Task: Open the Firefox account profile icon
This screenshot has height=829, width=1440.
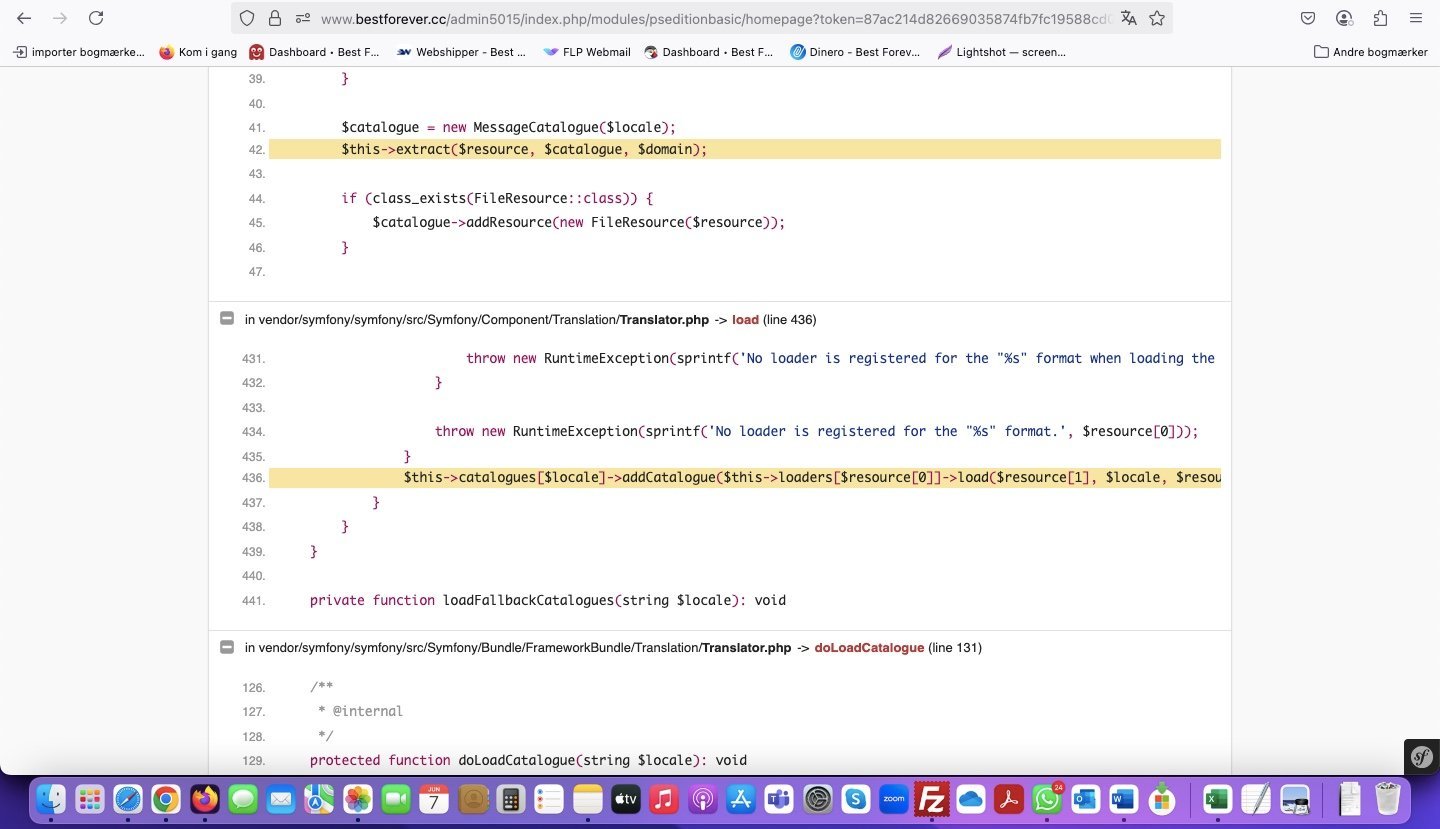Action: 1344,18
